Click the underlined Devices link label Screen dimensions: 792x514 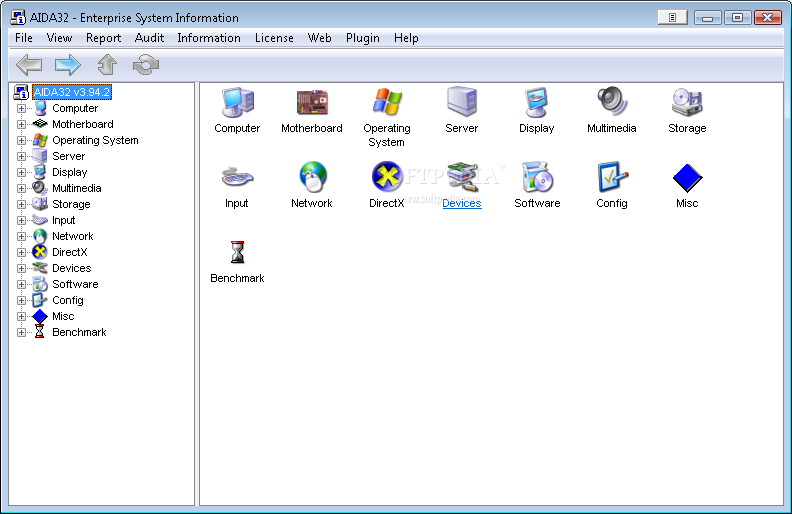click(462, 203)
